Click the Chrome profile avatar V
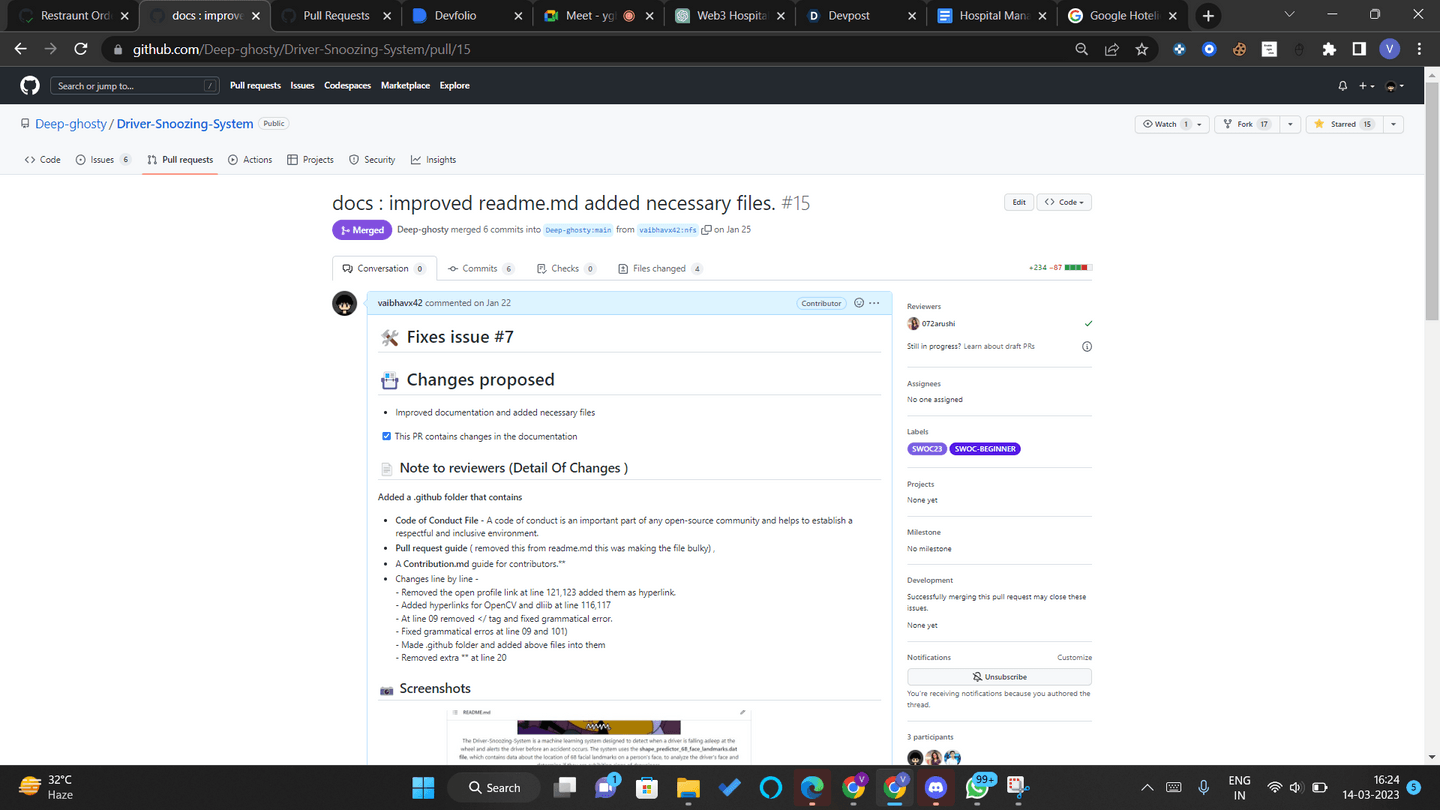Viewport: 1440px width, 810px height. 1389,49
